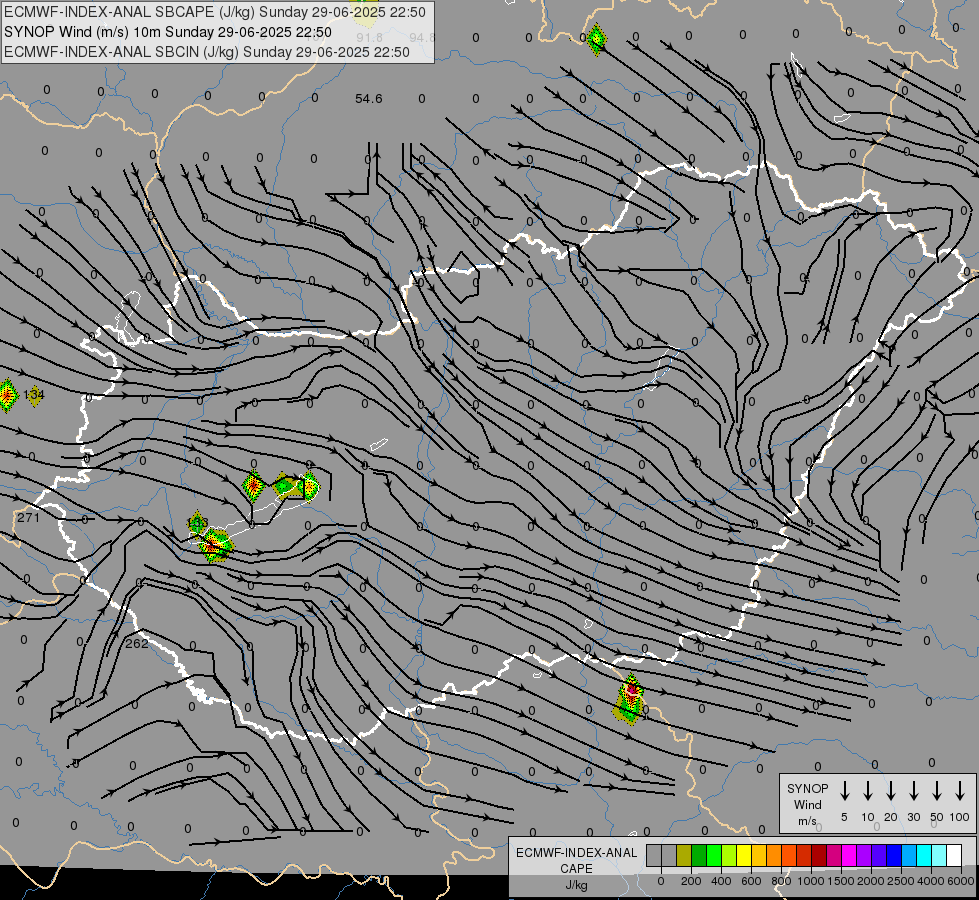
Task: Click the SYNOP Wind m/s legend label
Action: point(807,804)
